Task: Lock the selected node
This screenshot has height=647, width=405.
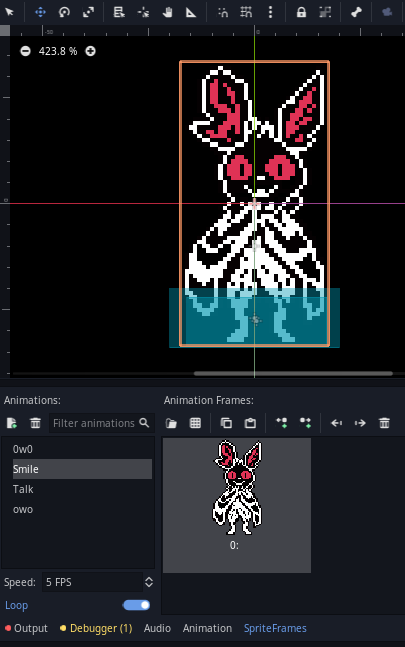Action: pyautogui.click(x=301, y=12)
